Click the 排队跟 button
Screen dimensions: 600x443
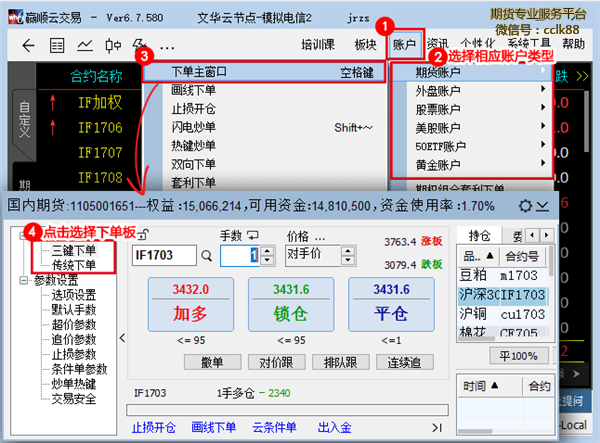(341, 362)
